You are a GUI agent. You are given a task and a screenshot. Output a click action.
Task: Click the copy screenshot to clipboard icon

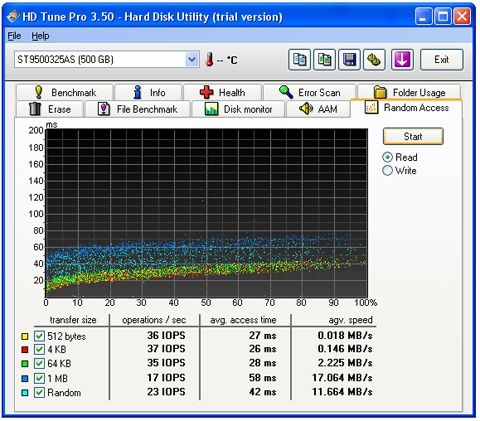[x=324, y=60]
